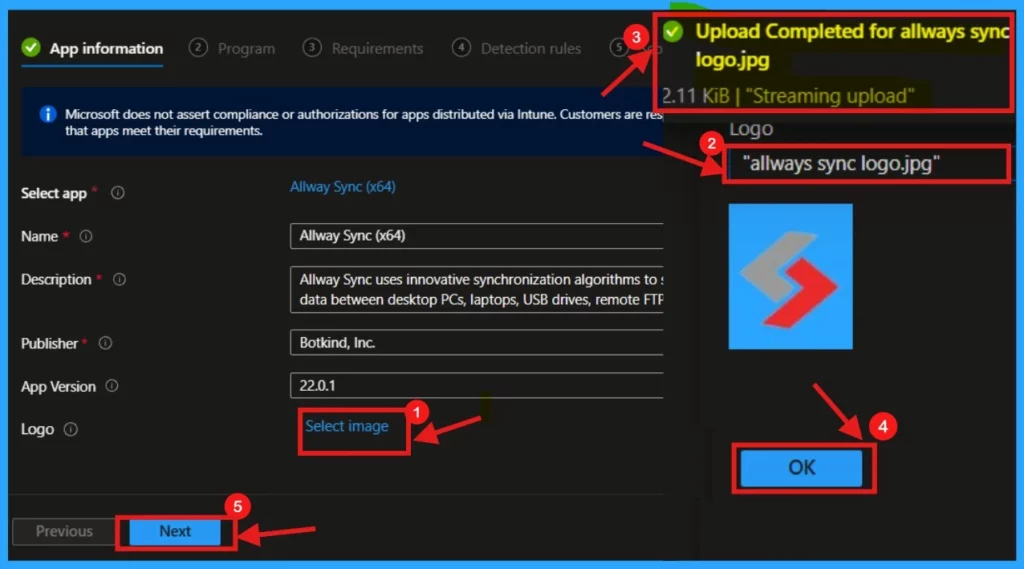
Task: Click the green App information checkmark icon
Action: coord(31,48)
